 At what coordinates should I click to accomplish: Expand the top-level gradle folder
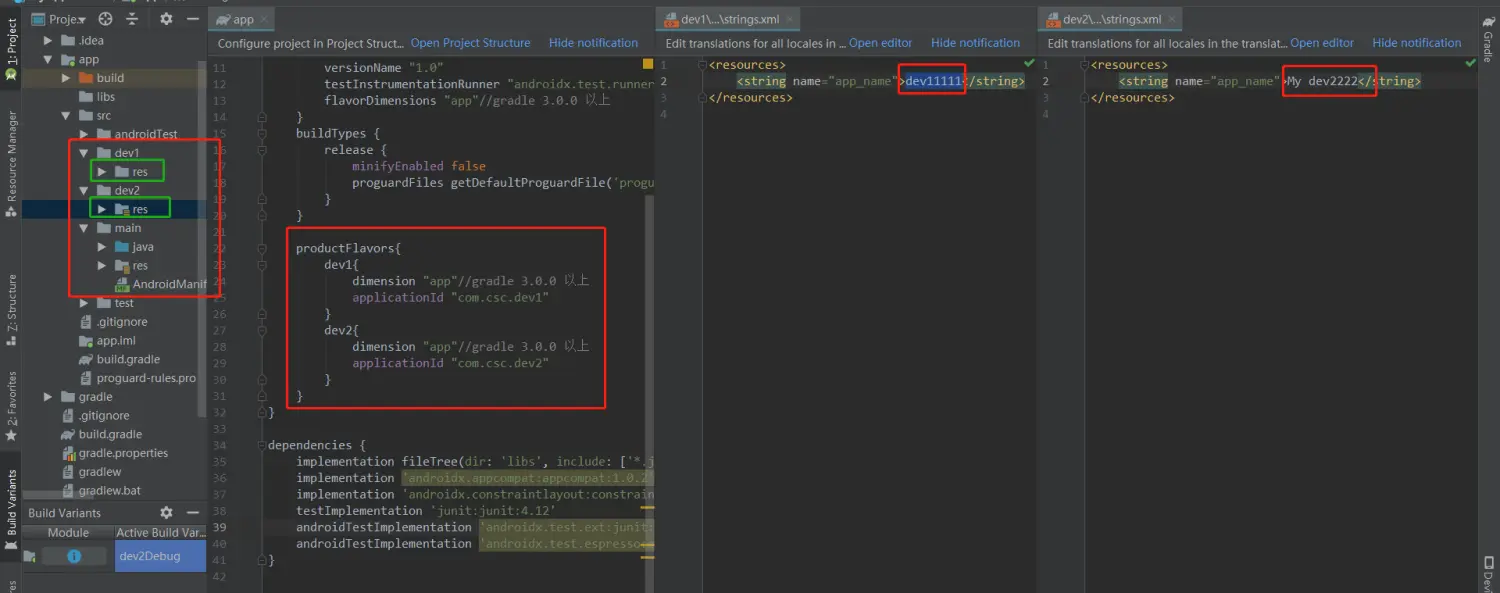(48, 397)
